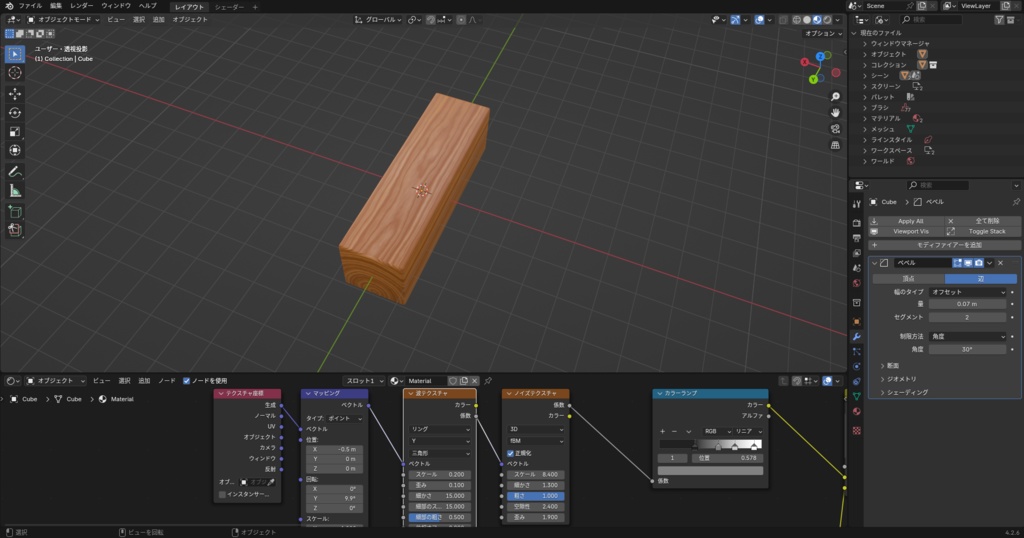The image size is (1024, 538).
Task: Toggle the ノードを使用 checkbox
Action: coord(186,381)
